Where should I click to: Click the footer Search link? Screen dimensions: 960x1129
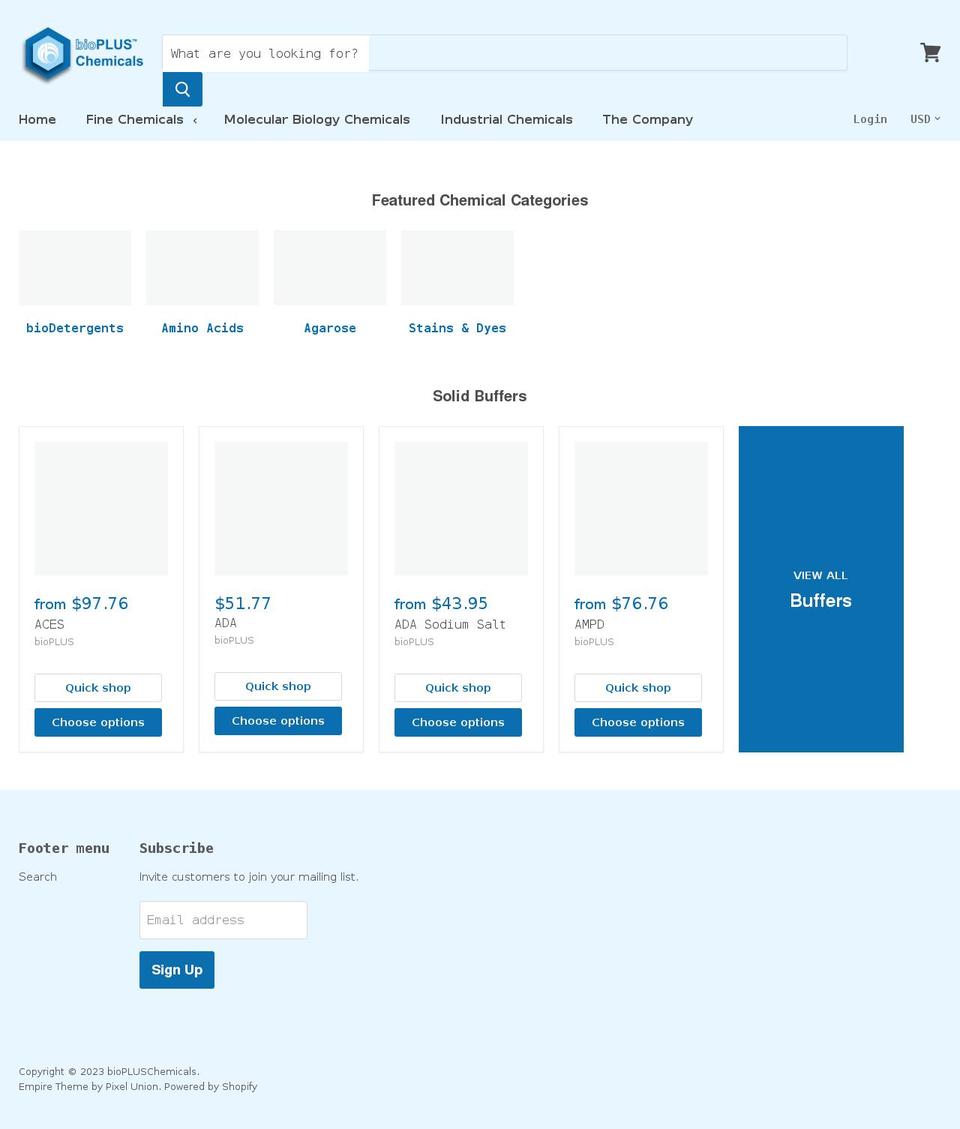click(37, 877)
